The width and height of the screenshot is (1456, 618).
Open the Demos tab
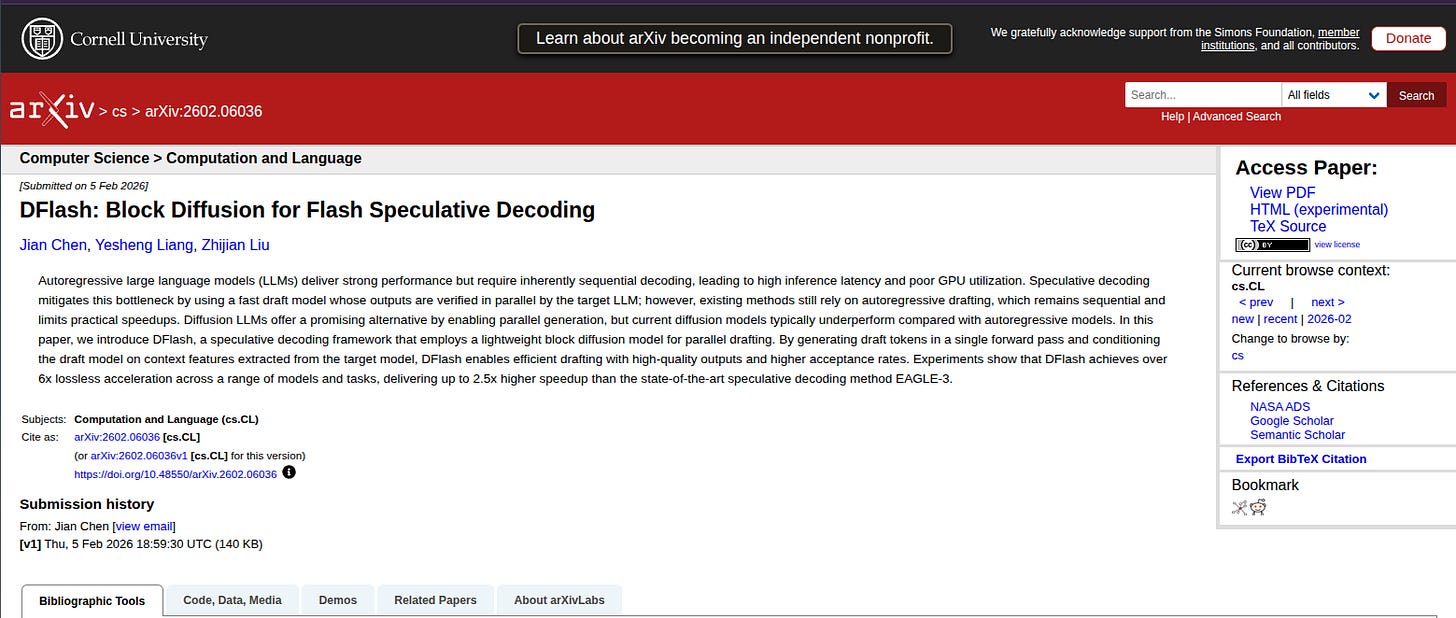[338, 600]
